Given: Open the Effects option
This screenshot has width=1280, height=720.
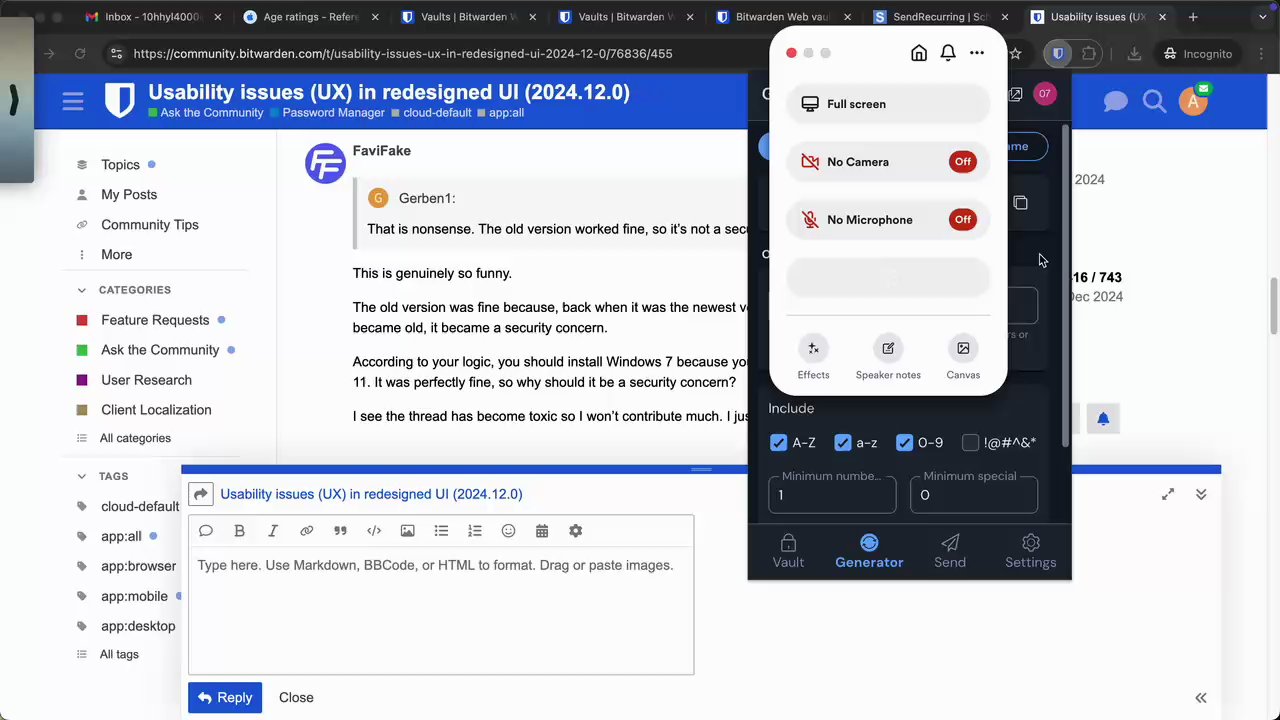Looking at the screenshot, I should (813, 358).
